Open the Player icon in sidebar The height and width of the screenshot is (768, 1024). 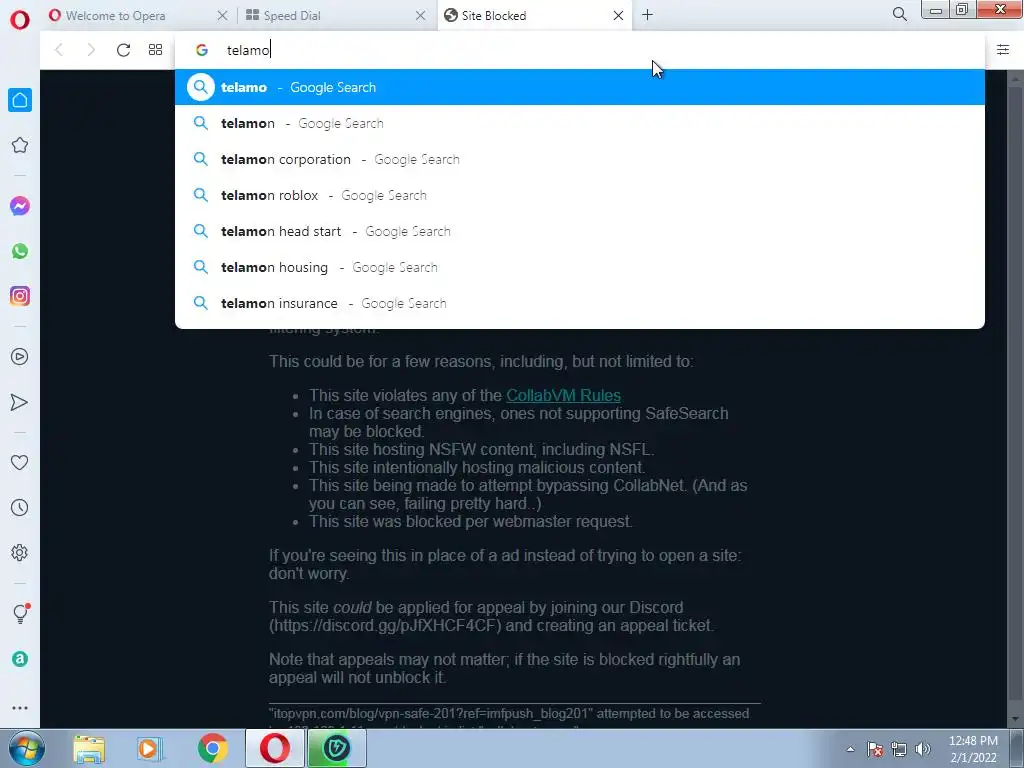[20, 357]
